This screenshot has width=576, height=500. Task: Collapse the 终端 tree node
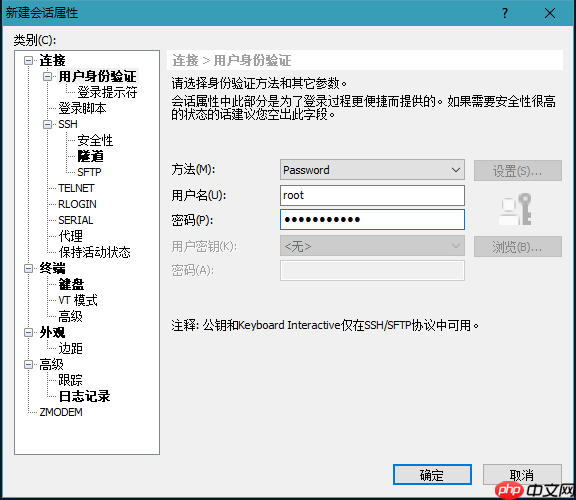click(x=28, y=268)
